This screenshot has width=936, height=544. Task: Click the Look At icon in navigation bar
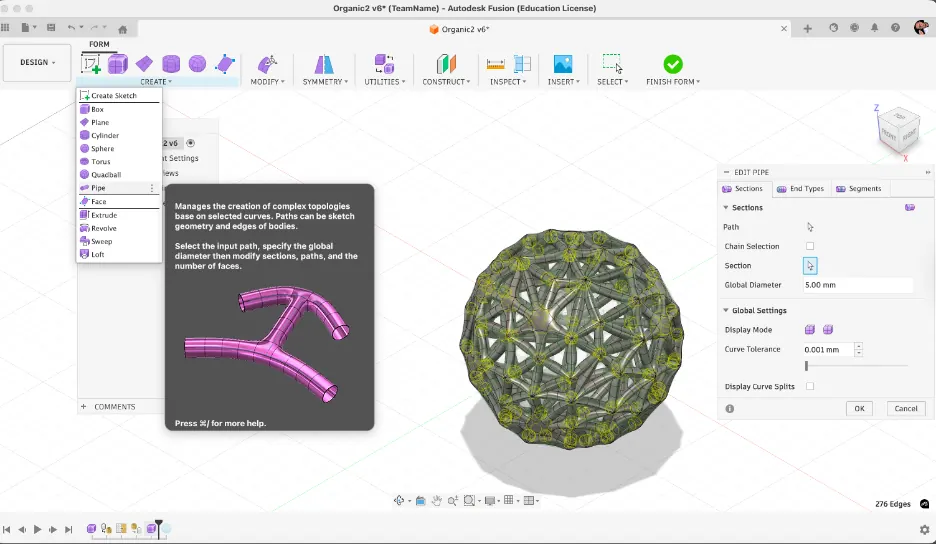[420, 500]
